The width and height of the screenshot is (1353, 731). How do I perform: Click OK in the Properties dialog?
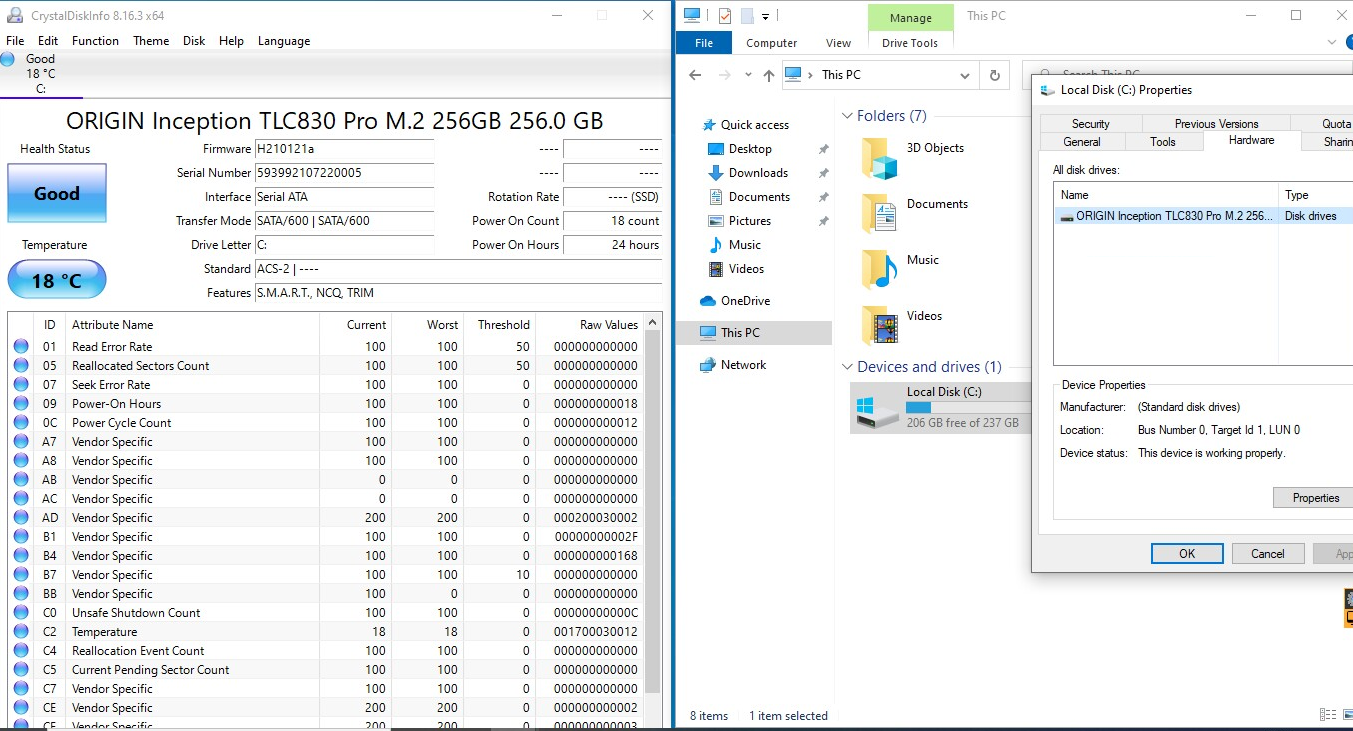[1187, 554]
